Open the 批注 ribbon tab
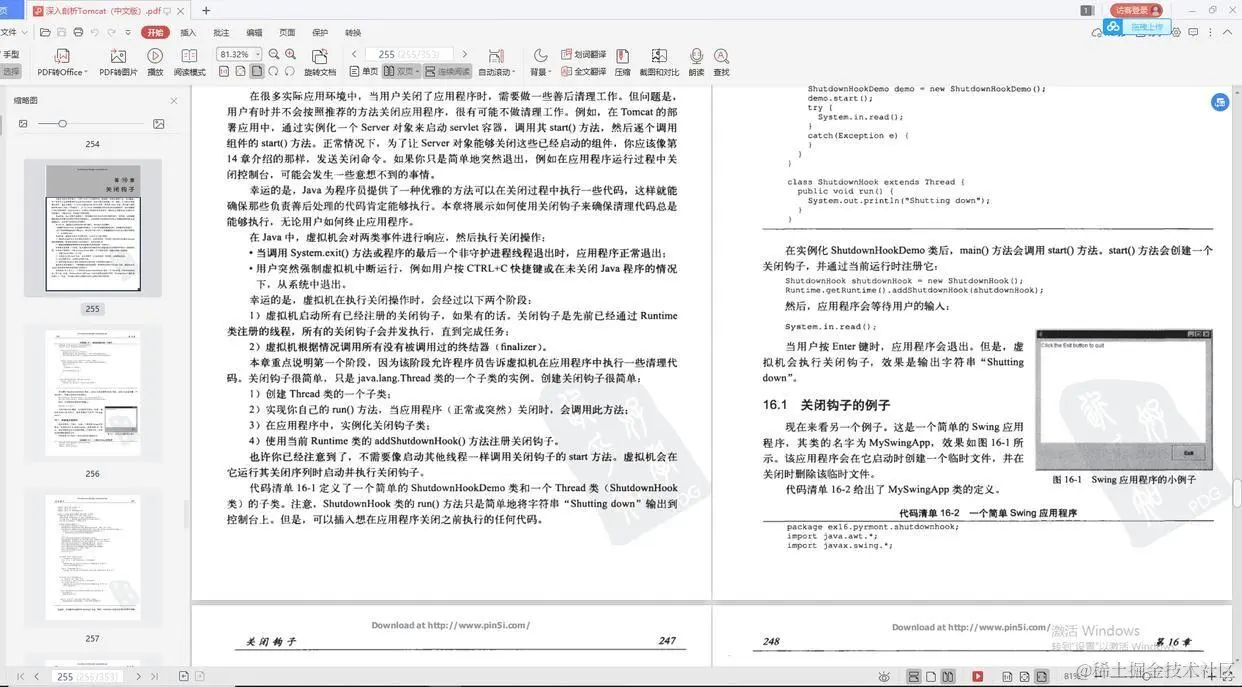The image size is (1242, 687). pos(221,32)
